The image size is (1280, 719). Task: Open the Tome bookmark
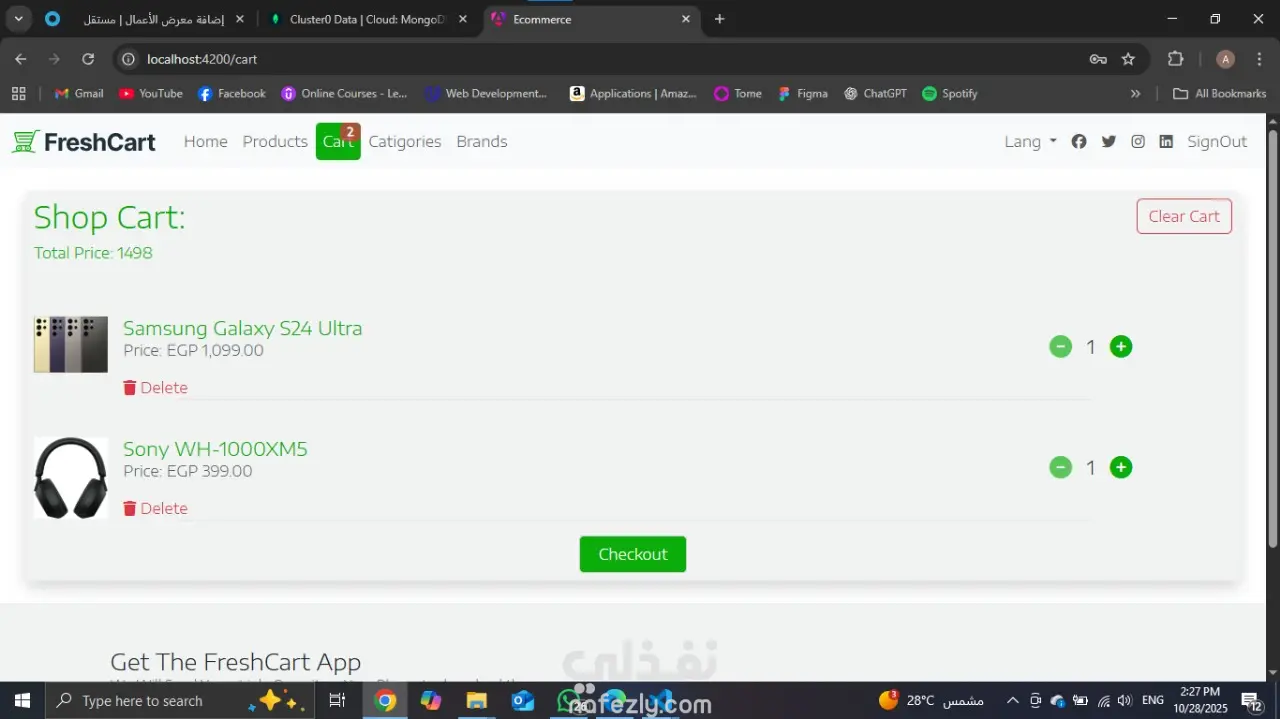point(738,93)
